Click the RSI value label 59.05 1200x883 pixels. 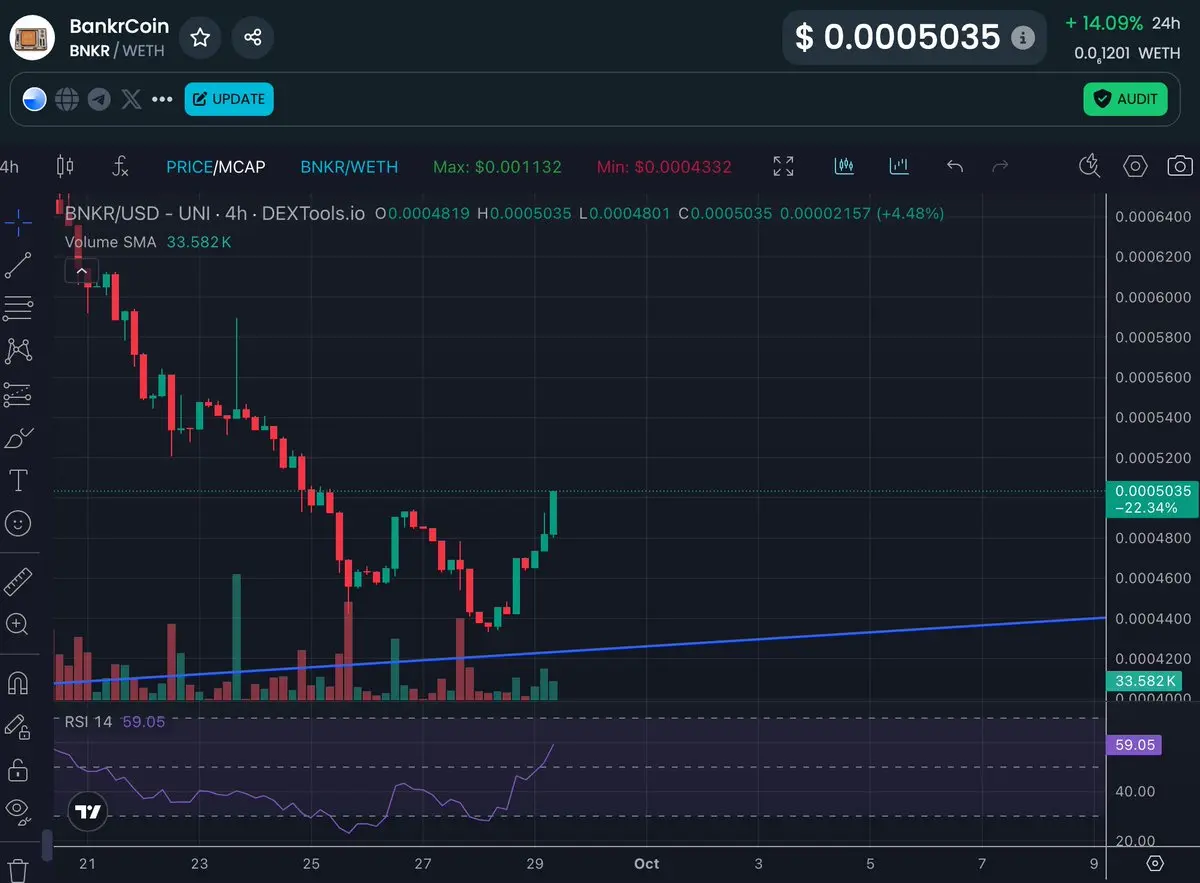click(1134, 744)
